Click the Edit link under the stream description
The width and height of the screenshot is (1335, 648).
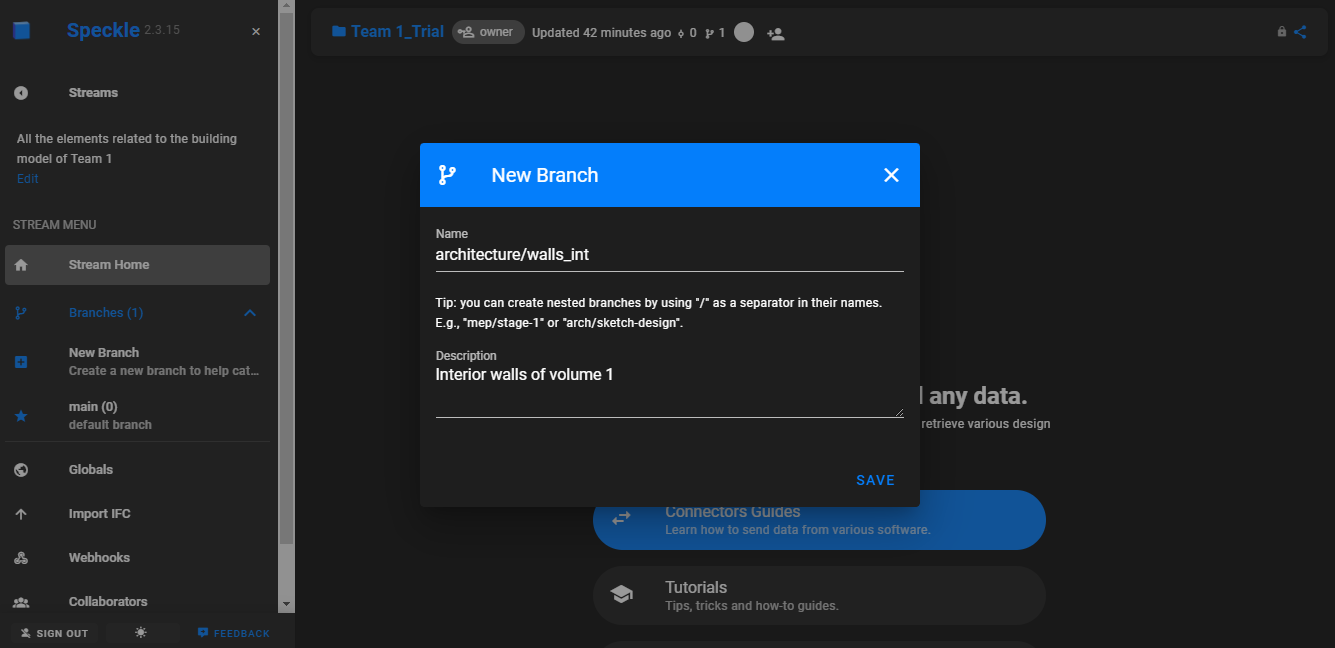tap(26, 178)
